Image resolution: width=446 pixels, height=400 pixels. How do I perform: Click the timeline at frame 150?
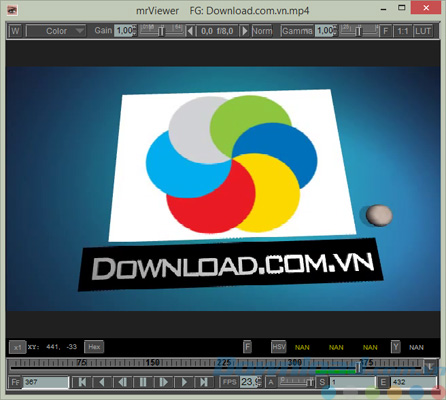[153, 363]
